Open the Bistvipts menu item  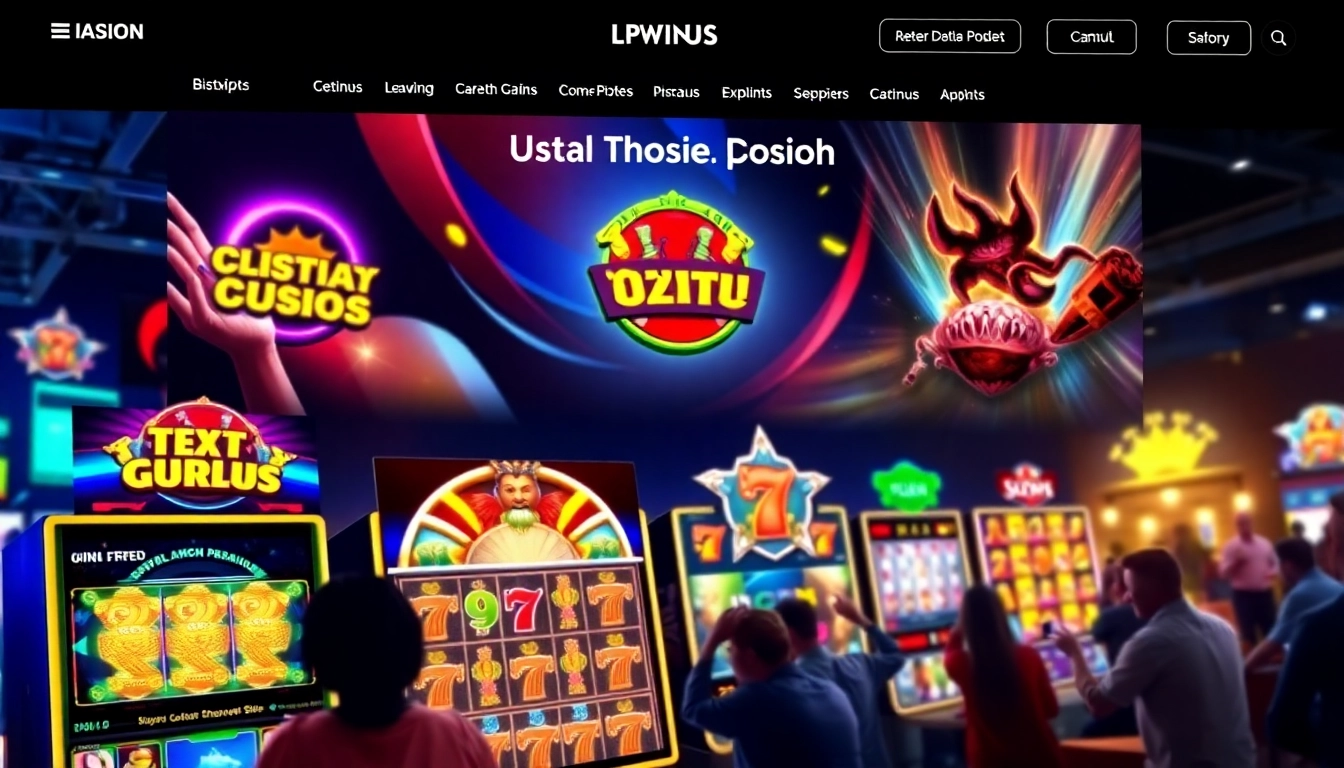tap(221, 85)
